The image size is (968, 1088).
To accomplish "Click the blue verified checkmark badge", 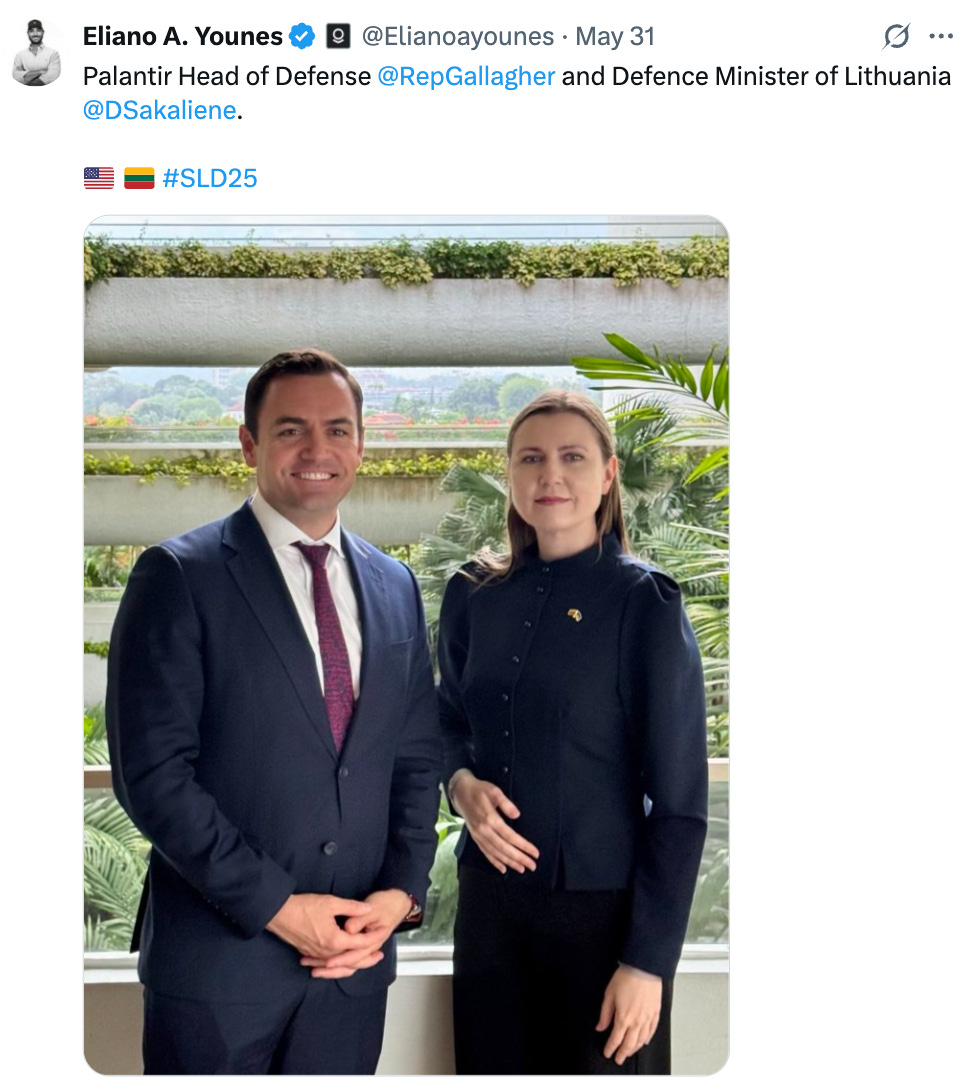I will pos(302,36).
